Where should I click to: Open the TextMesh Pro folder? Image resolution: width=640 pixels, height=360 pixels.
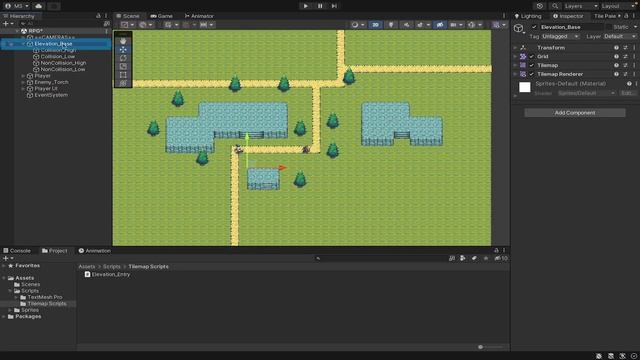point(45,297)
